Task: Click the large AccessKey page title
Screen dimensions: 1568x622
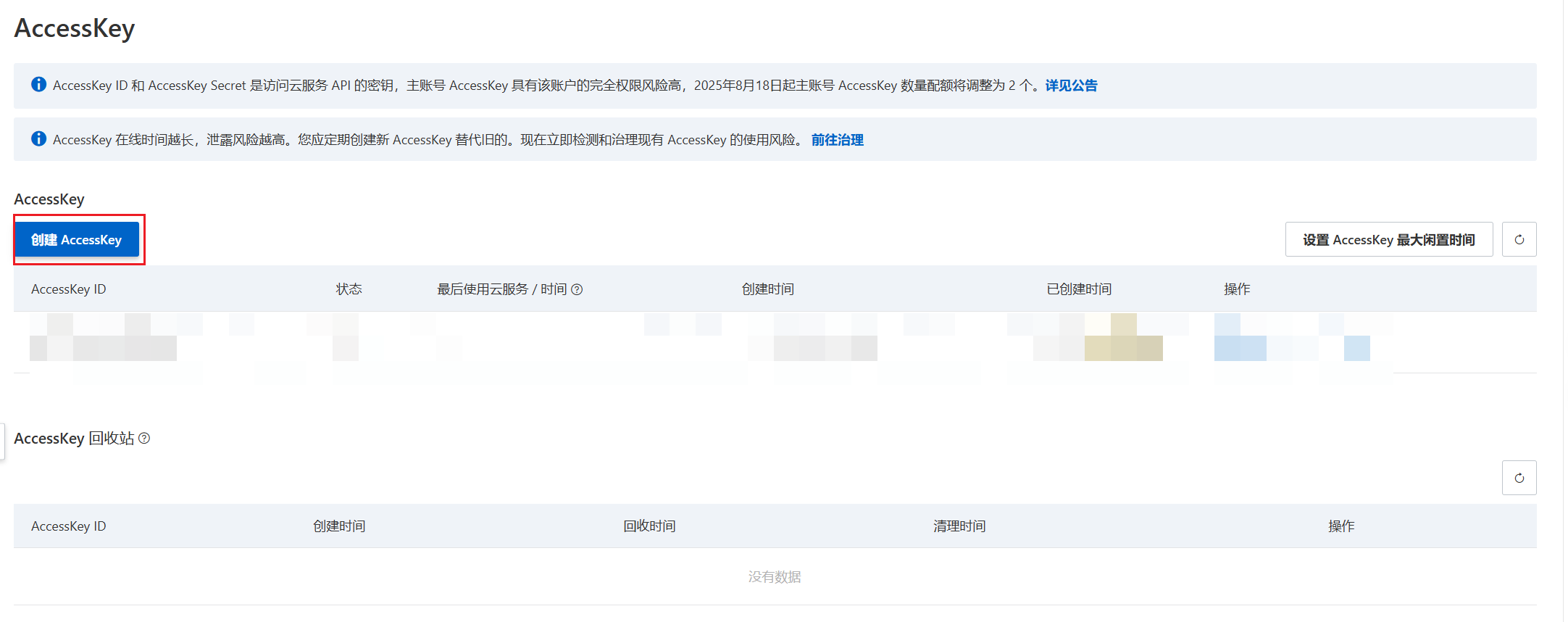Action: (x=75, y=28)
